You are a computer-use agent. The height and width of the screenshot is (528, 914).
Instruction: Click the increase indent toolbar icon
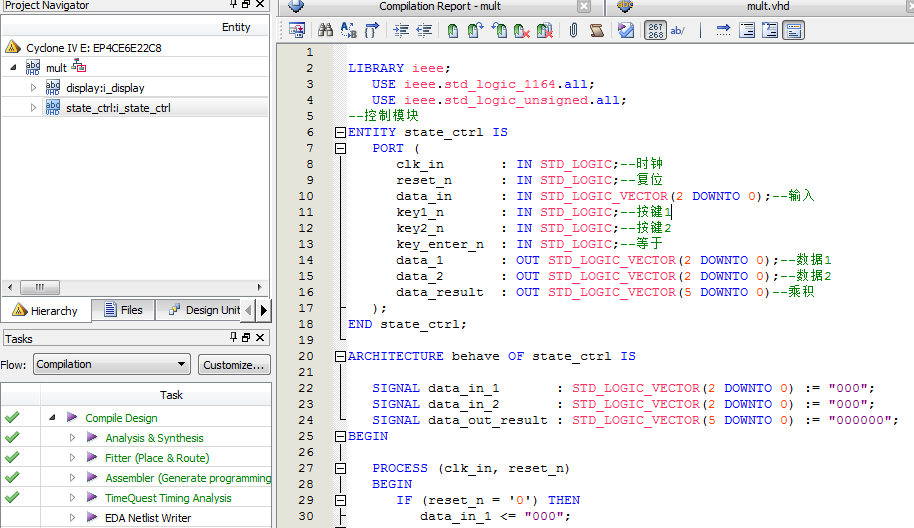pos(401,31)
